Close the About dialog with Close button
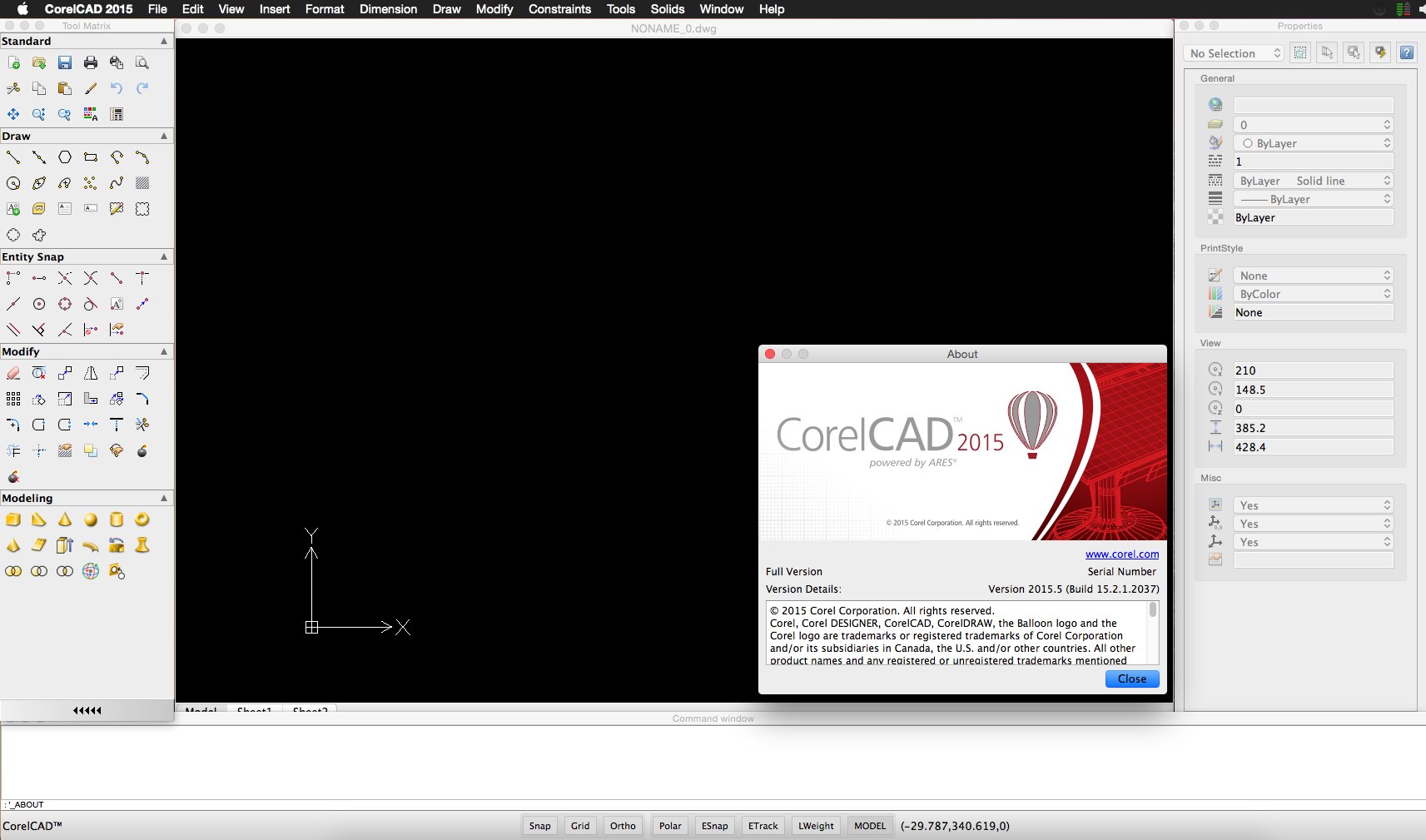This screenshot has height=840, width=1426. [1132, 679]
